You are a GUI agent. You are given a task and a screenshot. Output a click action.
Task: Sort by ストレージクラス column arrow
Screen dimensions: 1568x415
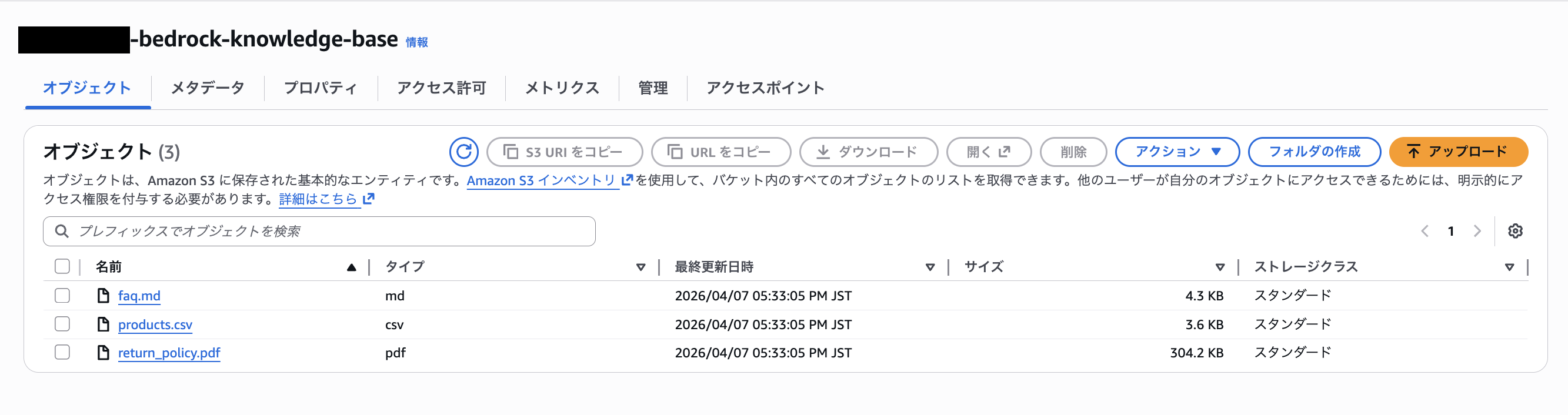click(1510, 267)
